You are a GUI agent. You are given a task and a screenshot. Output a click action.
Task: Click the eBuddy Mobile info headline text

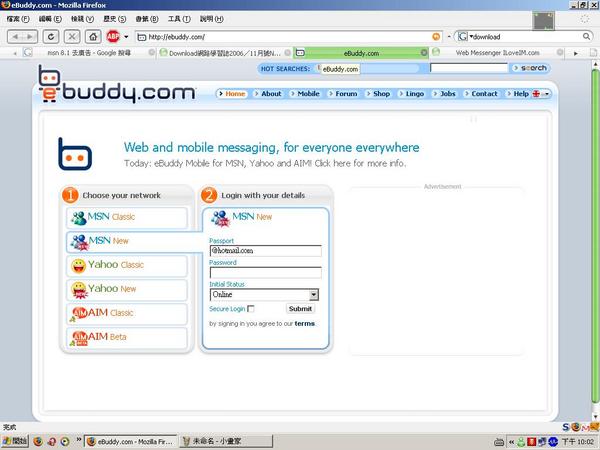coord(265,163)
